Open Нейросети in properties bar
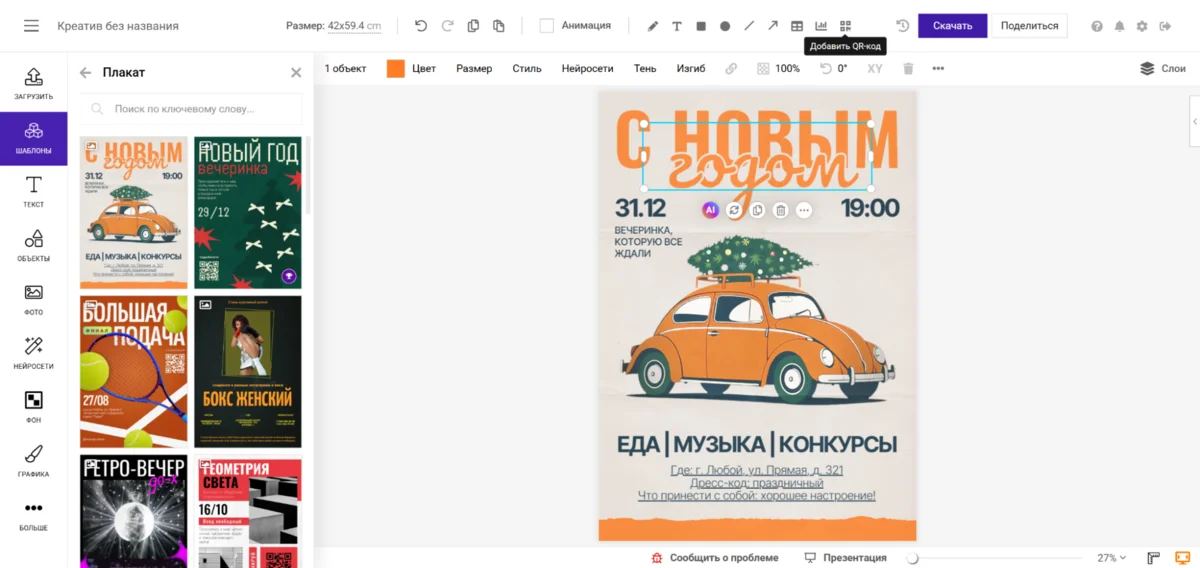Image resolution: width=1200 pixels, height=568 pixels. tap(588, 69)
